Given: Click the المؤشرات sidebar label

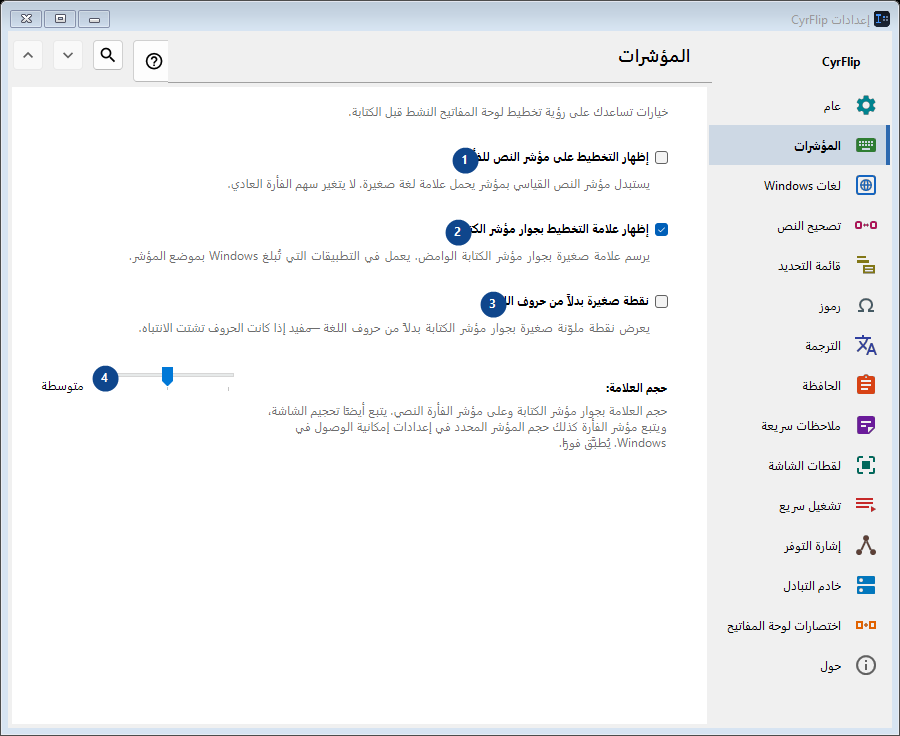Looking at the screenshot, I should pyautogui.click(x=817, y=146).
